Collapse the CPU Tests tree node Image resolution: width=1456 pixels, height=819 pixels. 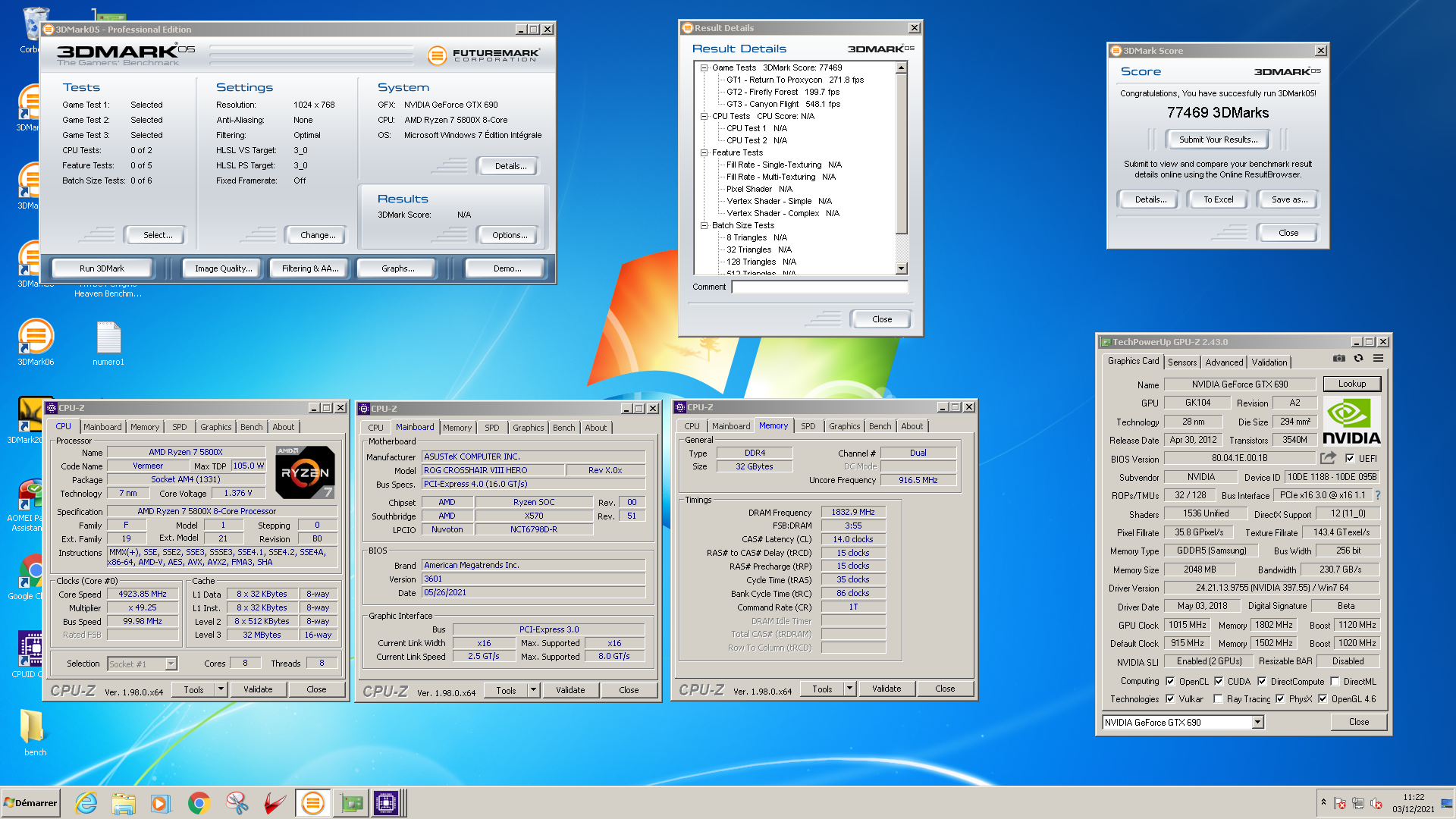tap(704, 116)
